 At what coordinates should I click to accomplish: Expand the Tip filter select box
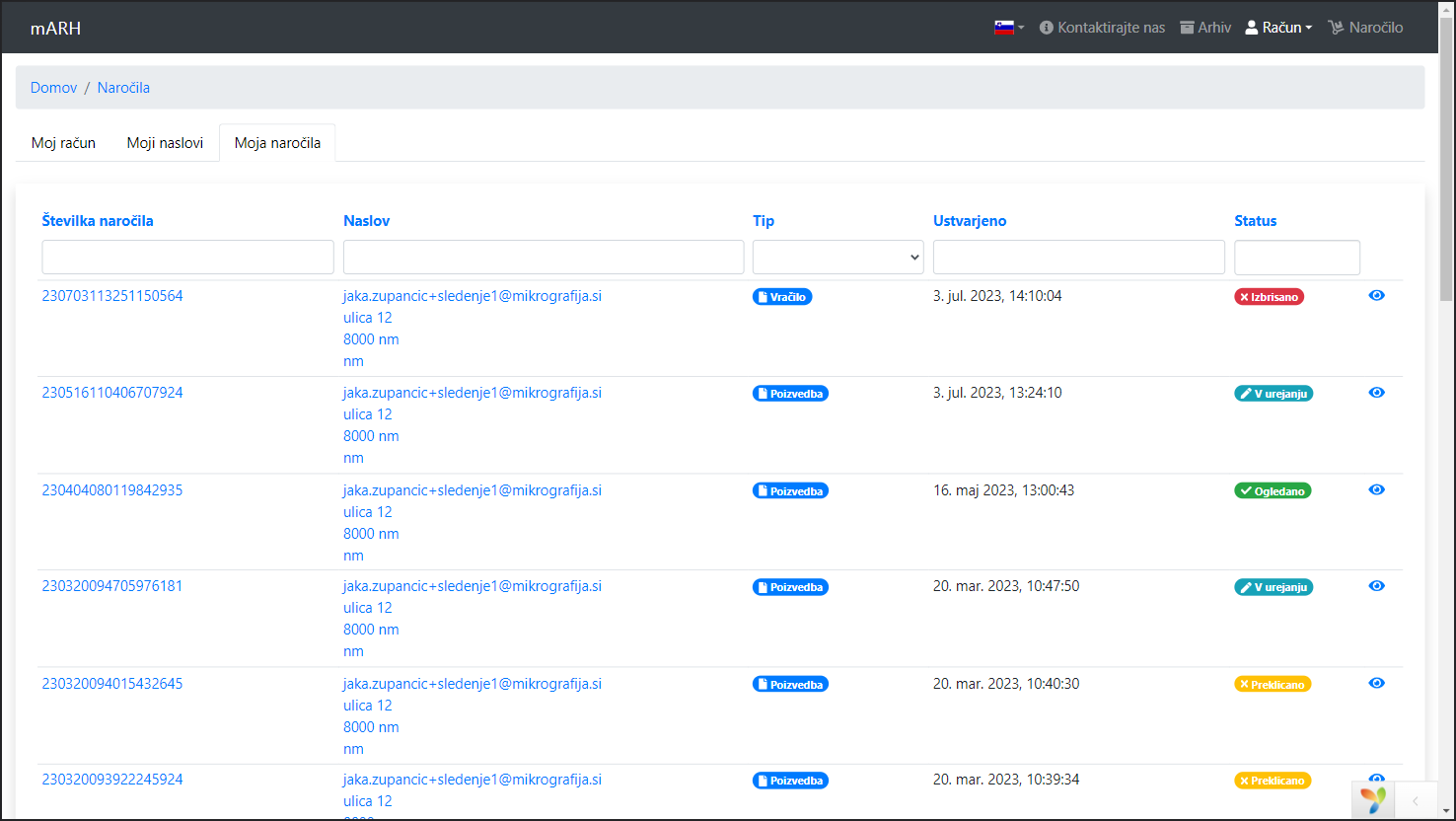click(837, 257)
